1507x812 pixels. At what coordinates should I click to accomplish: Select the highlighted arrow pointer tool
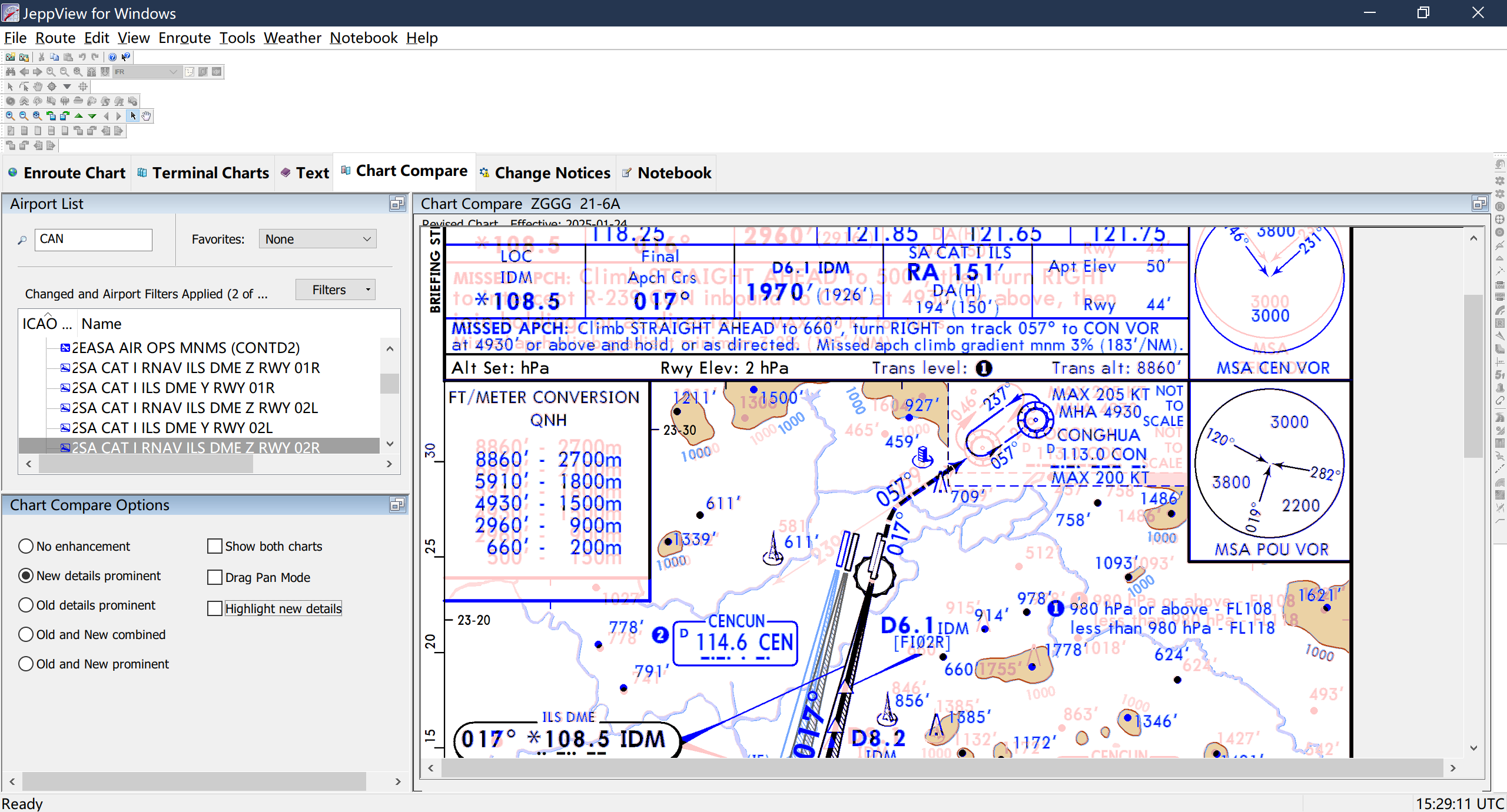[133, 116]
